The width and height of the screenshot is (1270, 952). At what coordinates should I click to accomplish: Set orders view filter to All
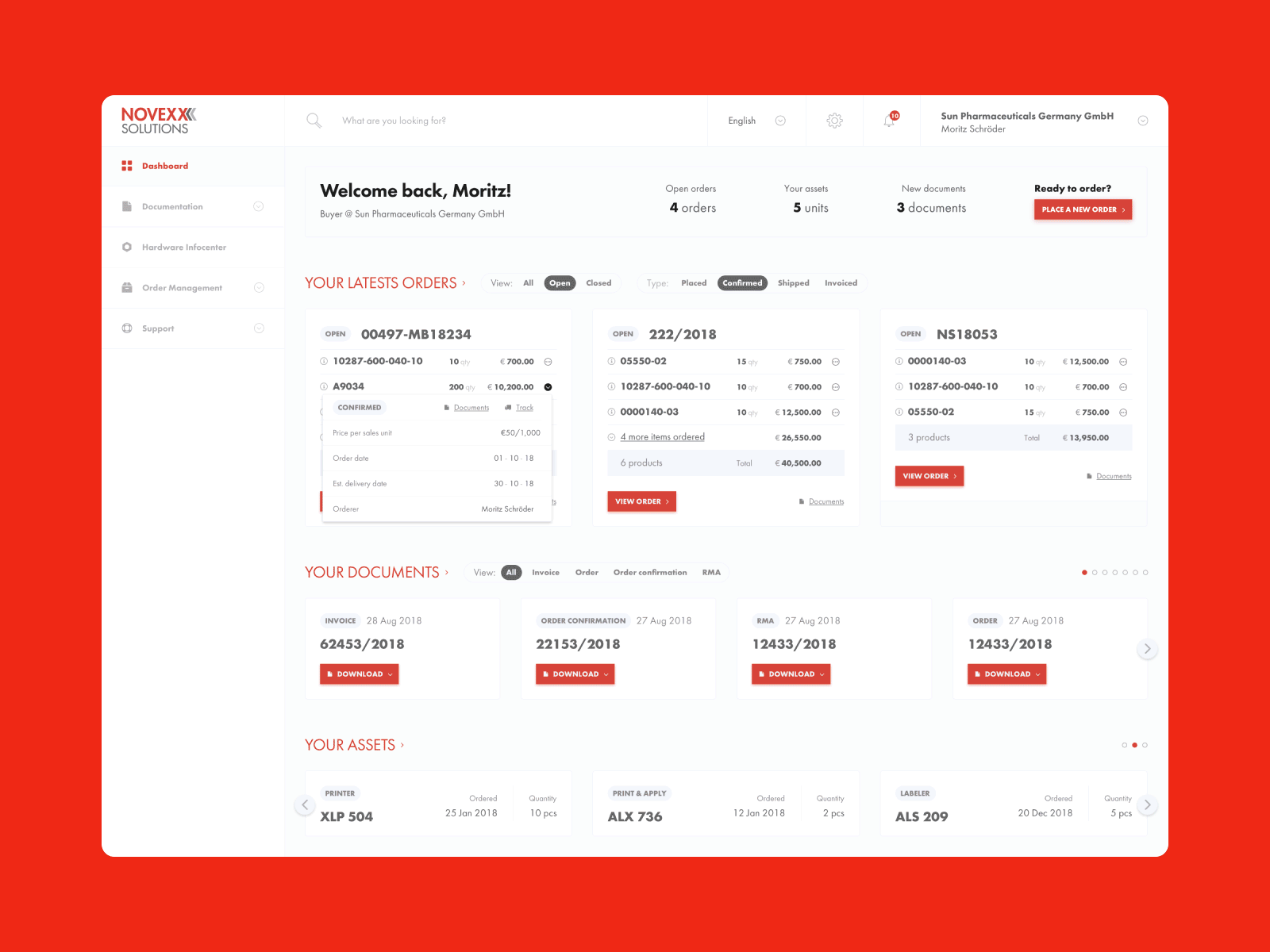(x=528, y=283)
